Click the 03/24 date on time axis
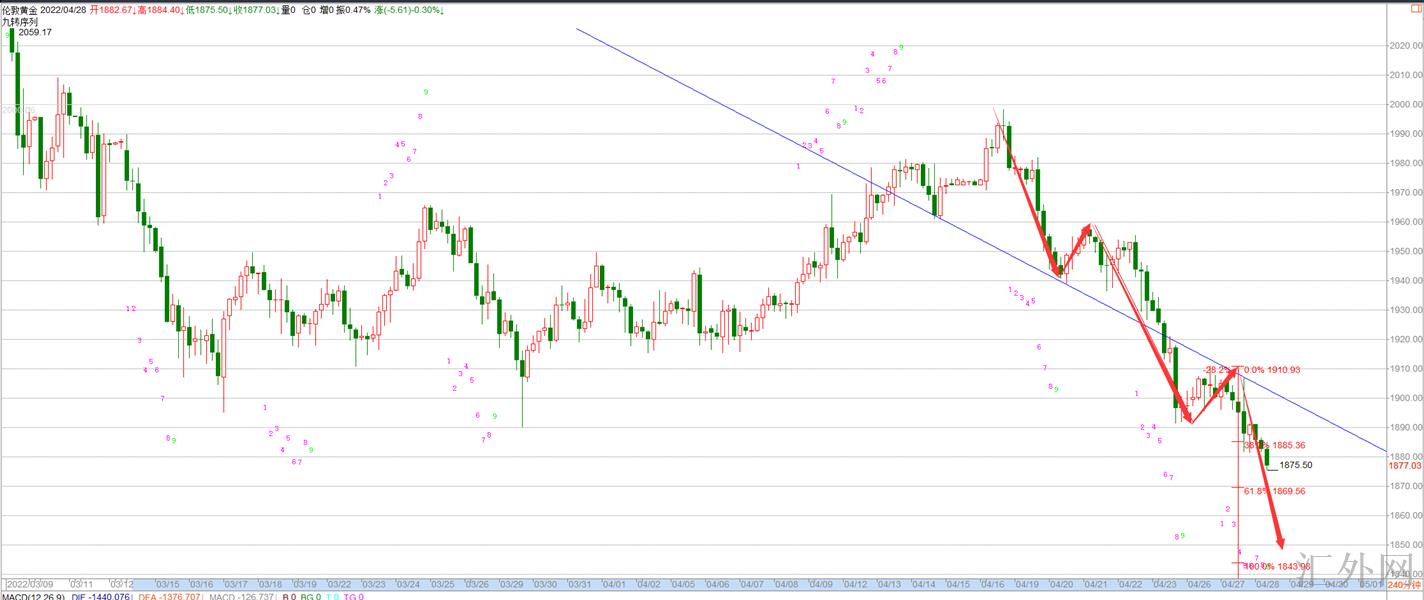The image size is (1424, 600). coord(407,584)
